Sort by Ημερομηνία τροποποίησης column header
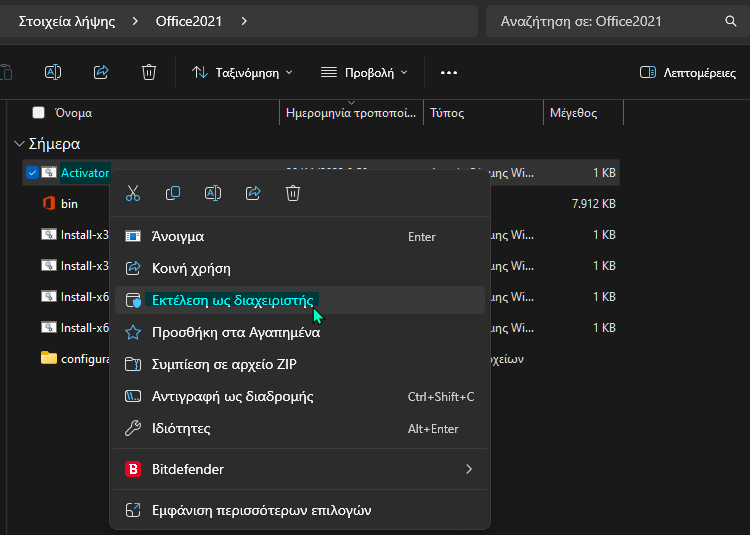The image size is (750, 535). tap(351, 113)
